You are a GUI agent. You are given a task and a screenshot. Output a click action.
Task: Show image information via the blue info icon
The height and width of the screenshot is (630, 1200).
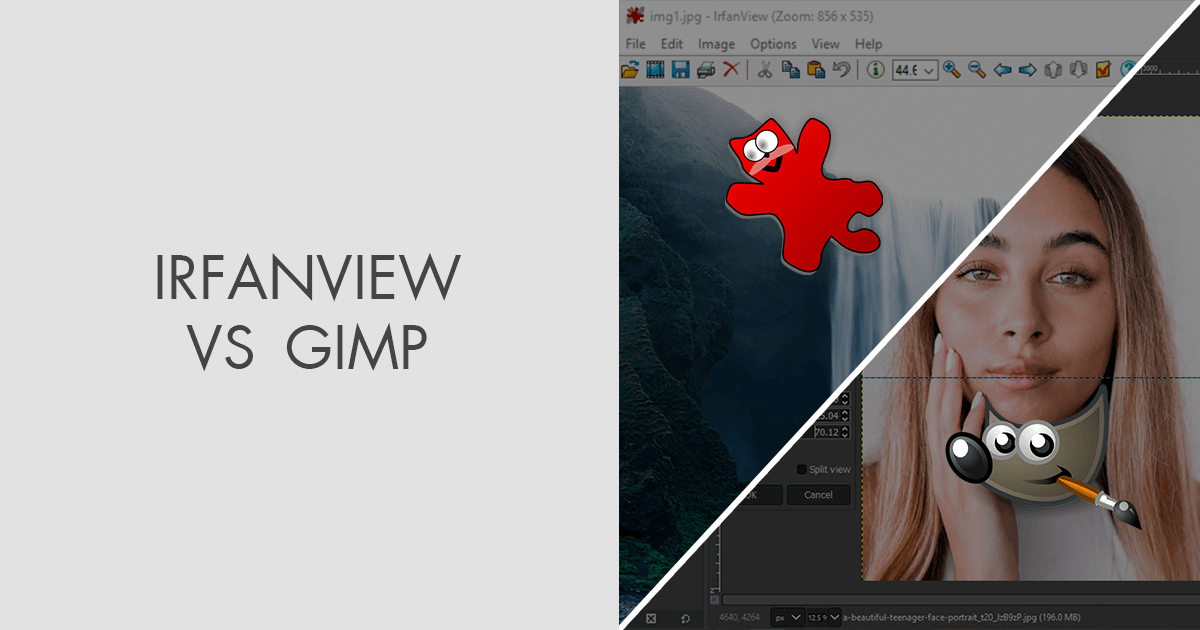876,71
